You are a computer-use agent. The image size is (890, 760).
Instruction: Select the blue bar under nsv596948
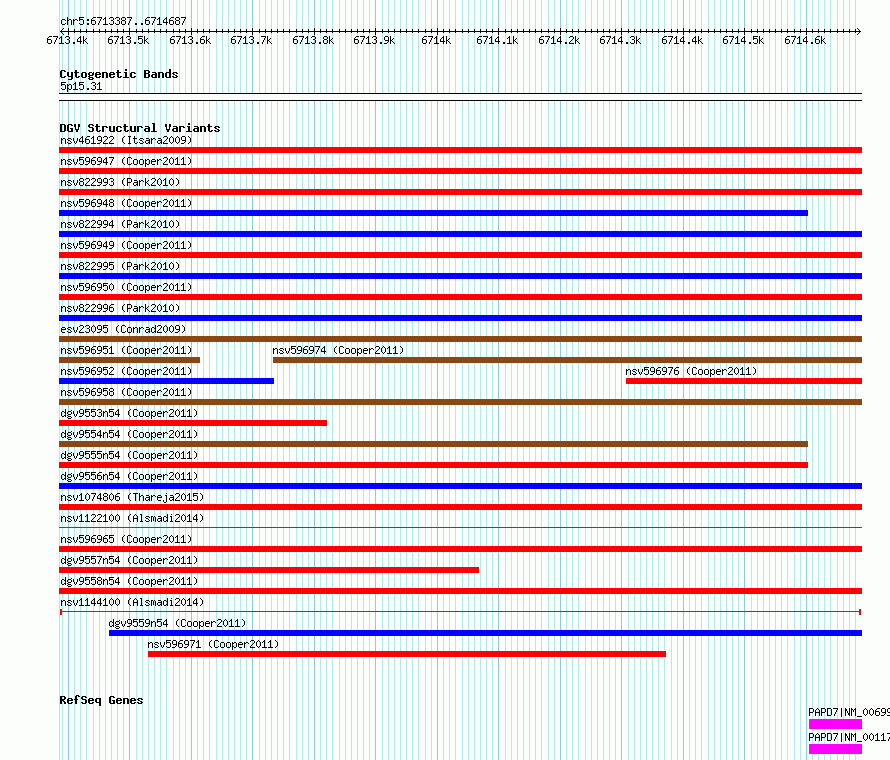pyautogui.click(x=434, y=213)
